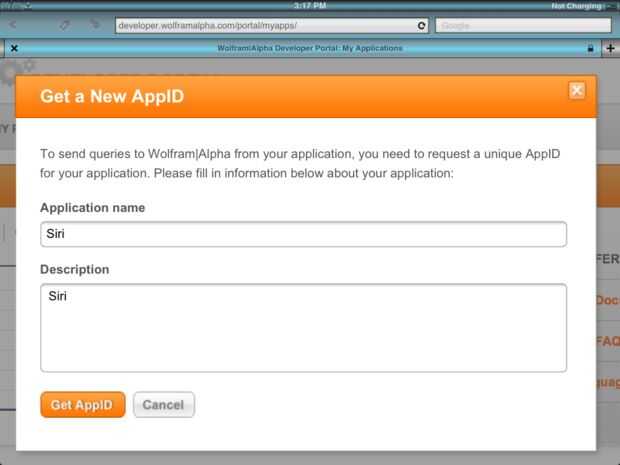Go back with browser back arrow

coord(13,25)
